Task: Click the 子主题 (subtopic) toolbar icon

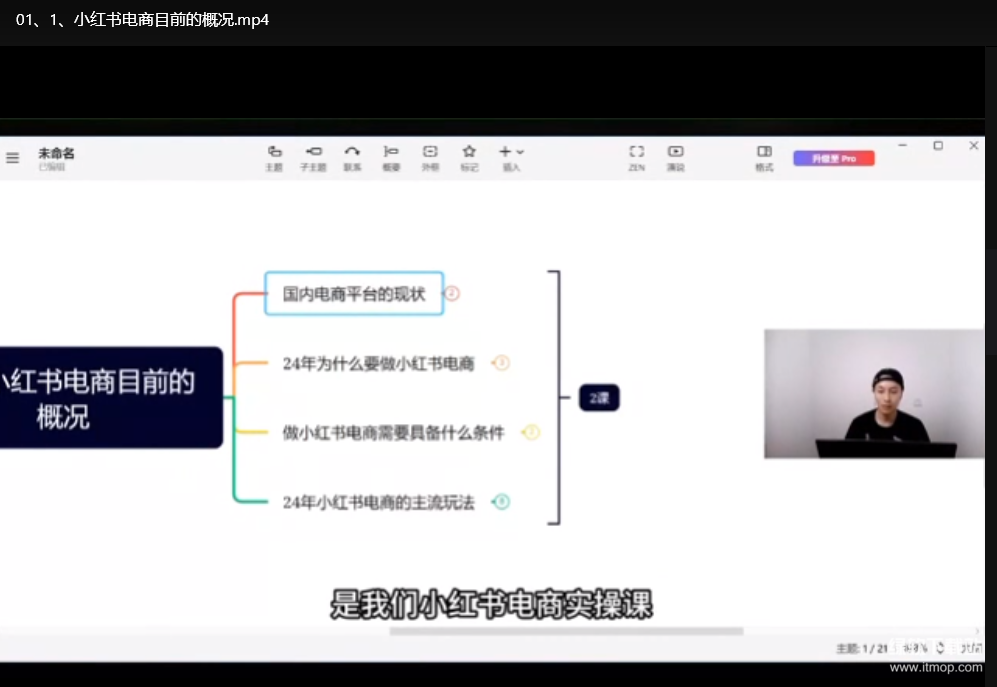Action: coord(313,158)
